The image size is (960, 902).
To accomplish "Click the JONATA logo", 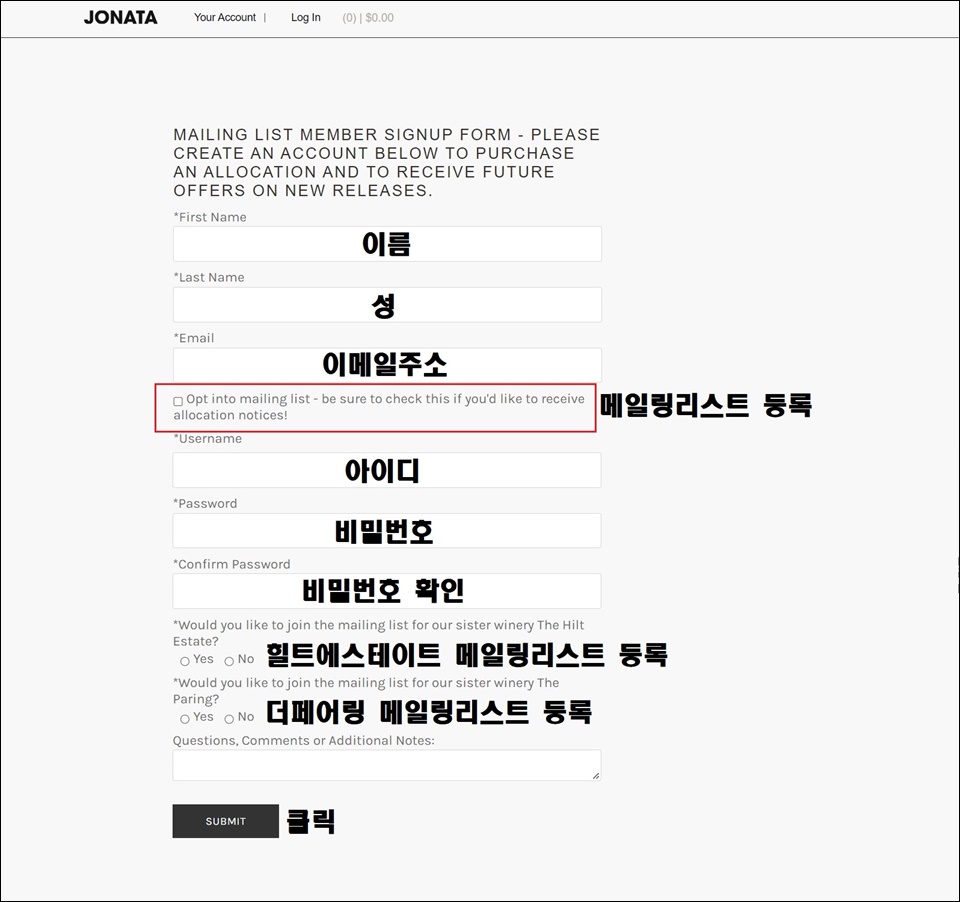I will click(x=121, y=18).
